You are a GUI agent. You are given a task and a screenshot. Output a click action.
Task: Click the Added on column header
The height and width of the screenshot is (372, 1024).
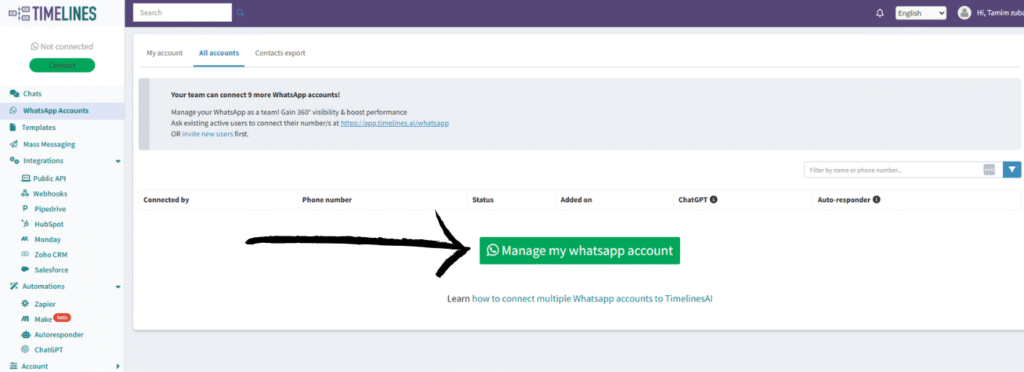click(x=577, y=200)
